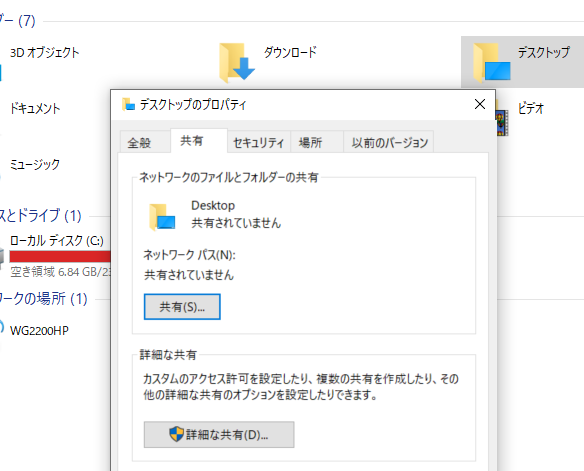Switch to the セキュリティ tab
584x471 pixels.
[x=258, y=143]
